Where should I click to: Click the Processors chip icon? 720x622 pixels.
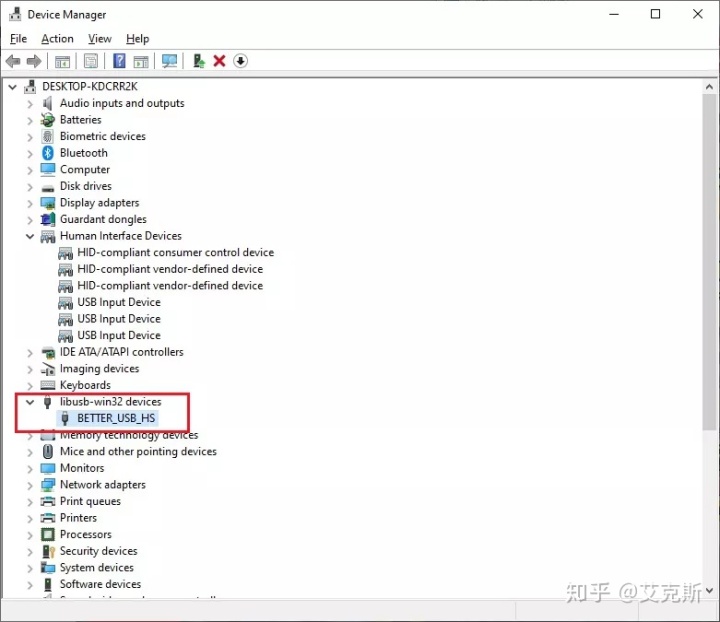(48, 535)
